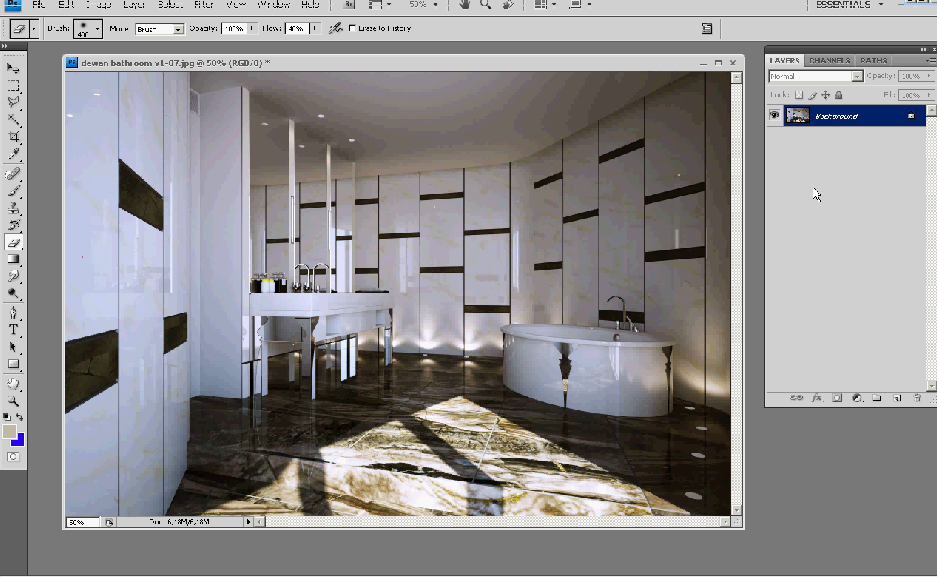Toggle lock position

826,95
